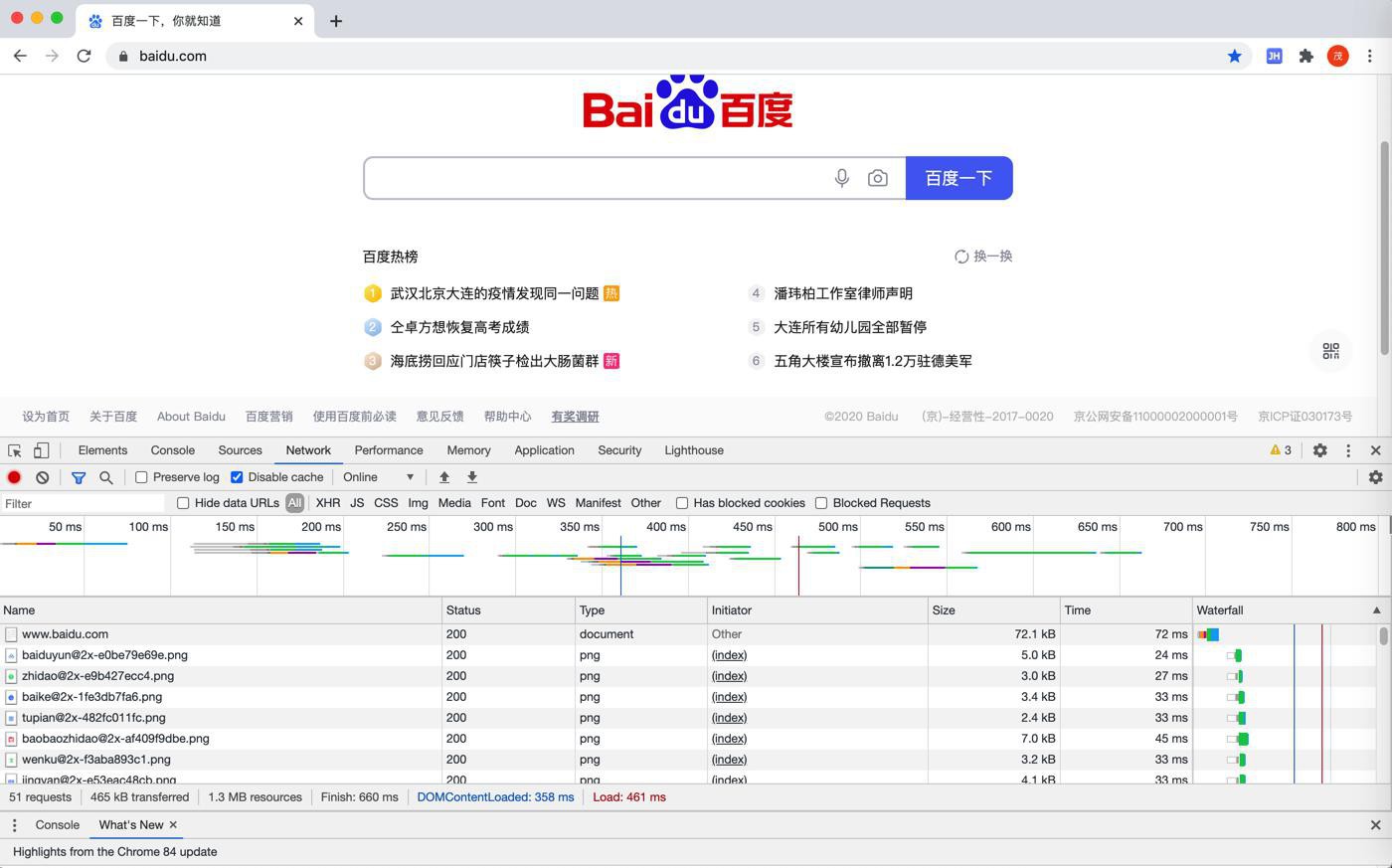Open DevTools settings gear
This screenshot has width=1392, height=868.
(x=1319, y=450)
